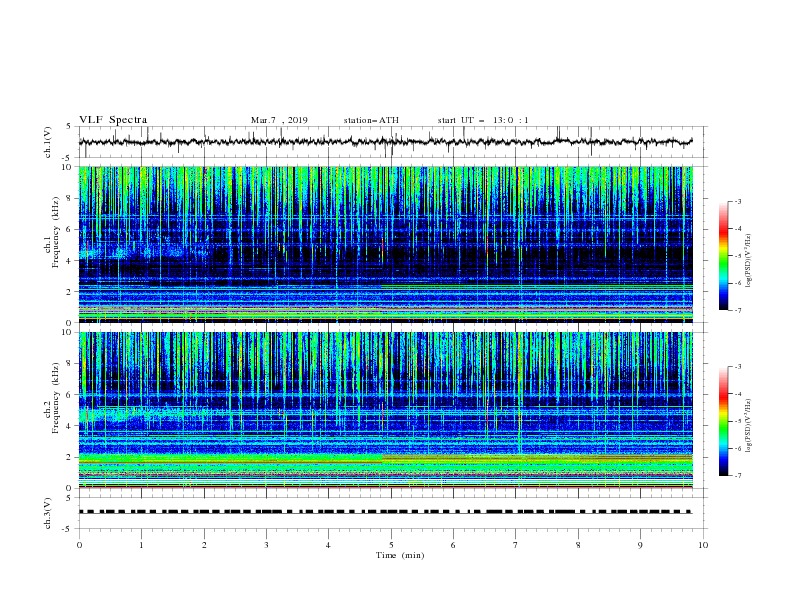Click the "10" tick on the time axis
The width and height of the screenshot is (792, 612).
tap(703, 545)
